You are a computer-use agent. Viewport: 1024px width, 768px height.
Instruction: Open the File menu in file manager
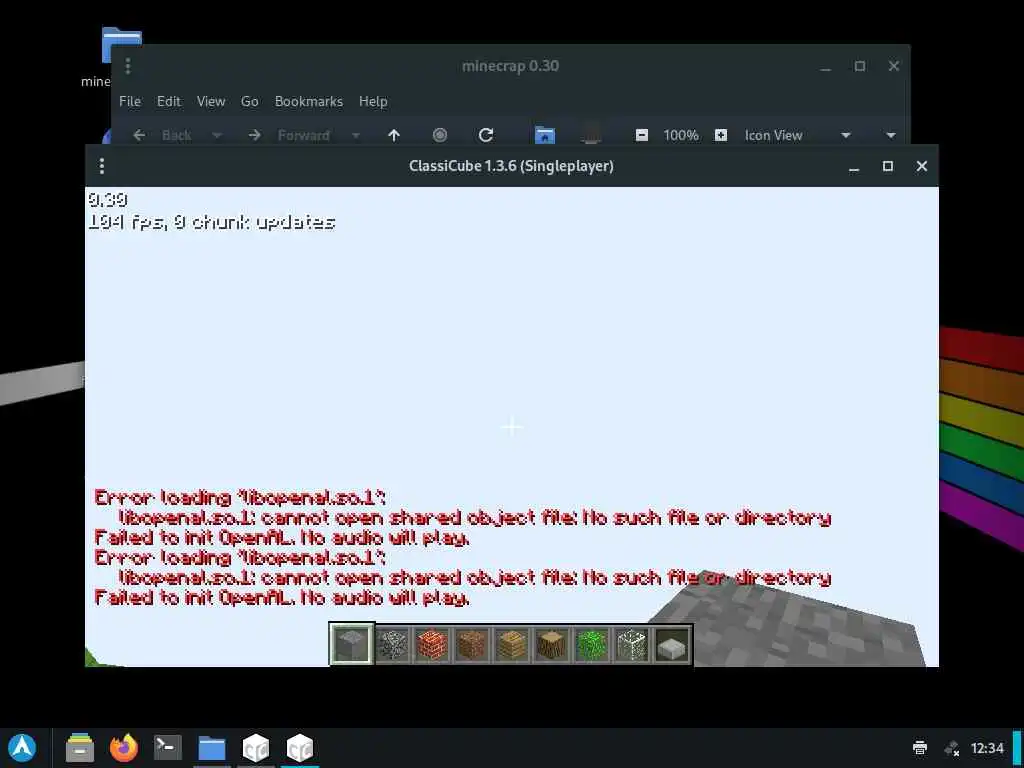tap(130, 101)
